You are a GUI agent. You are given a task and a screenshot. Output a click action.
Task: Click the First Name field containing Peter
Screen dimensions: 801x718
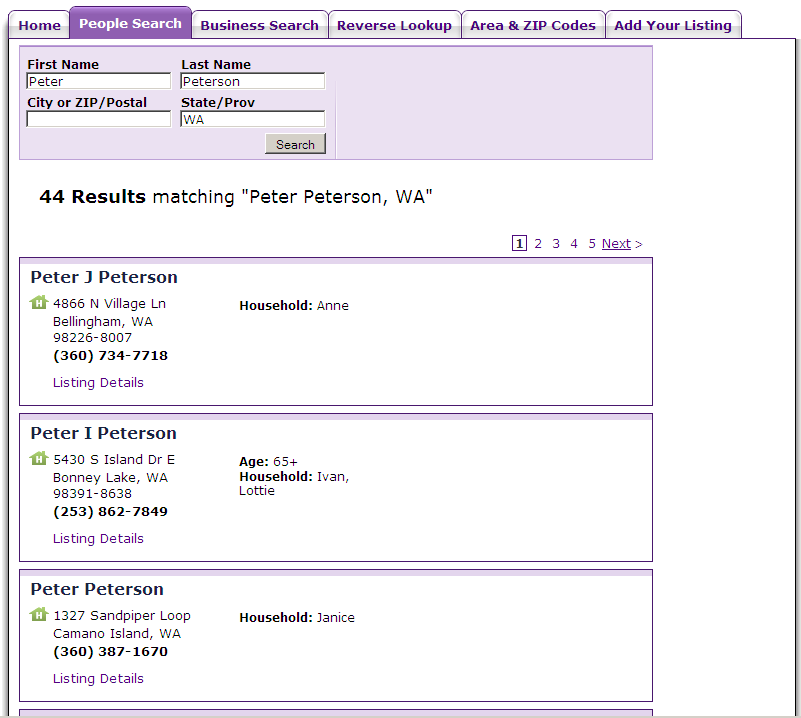tap(99, 81)
